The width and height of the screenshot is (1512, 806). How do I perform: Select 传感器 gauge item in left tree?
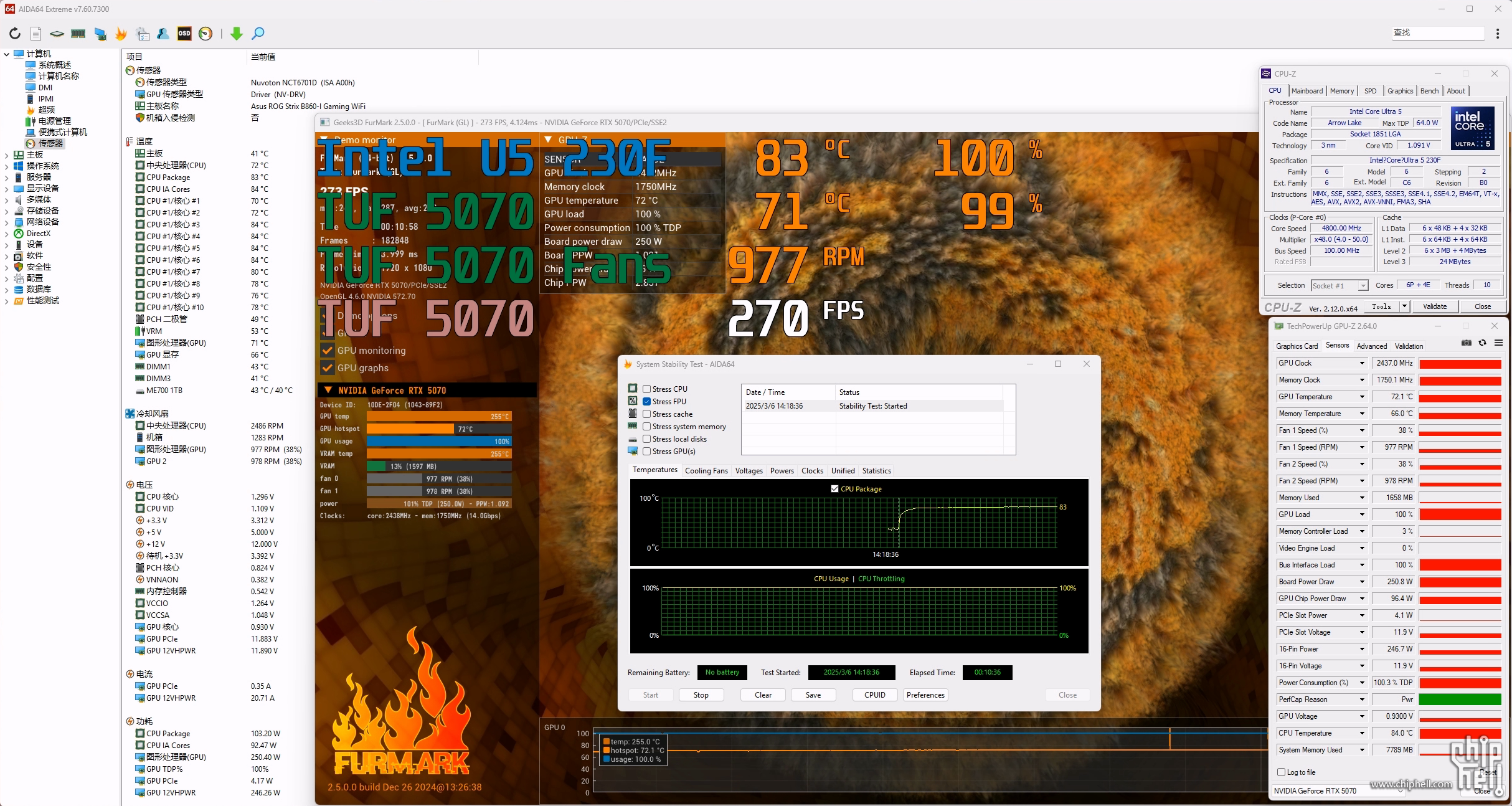tap(45, 143)
